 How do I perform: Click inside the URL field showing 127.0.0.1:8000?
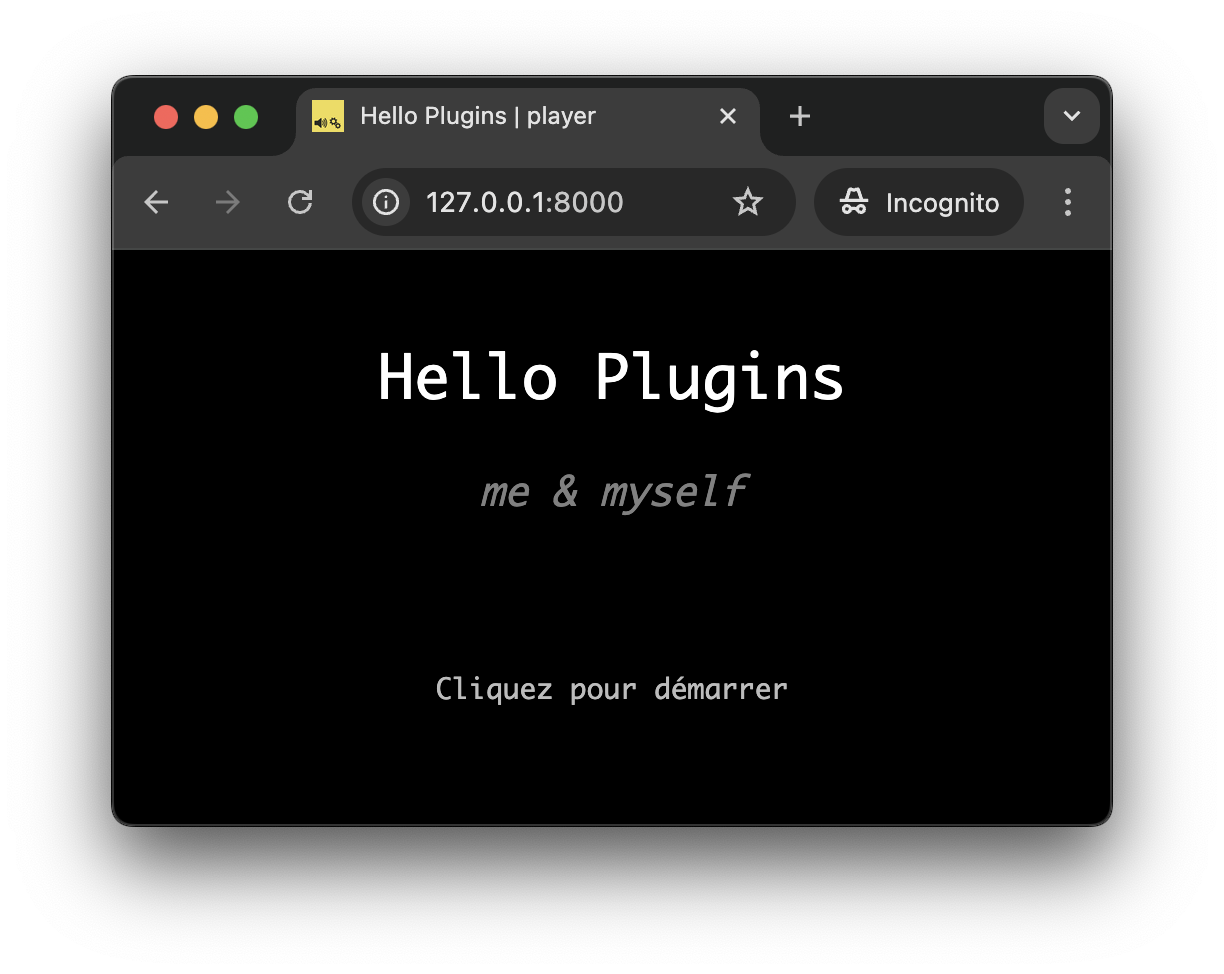pyautogui.click(x=525, y=202)
